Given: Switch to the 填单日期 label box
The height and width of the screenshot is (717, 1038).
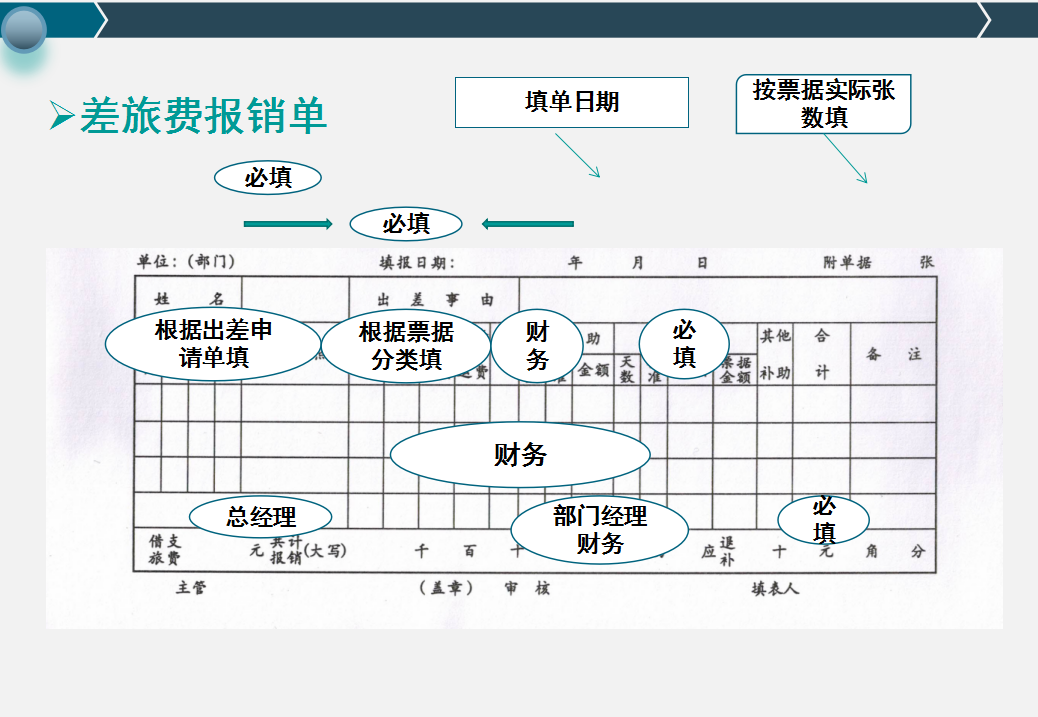Looking at the screenshot, I should 572,101.
